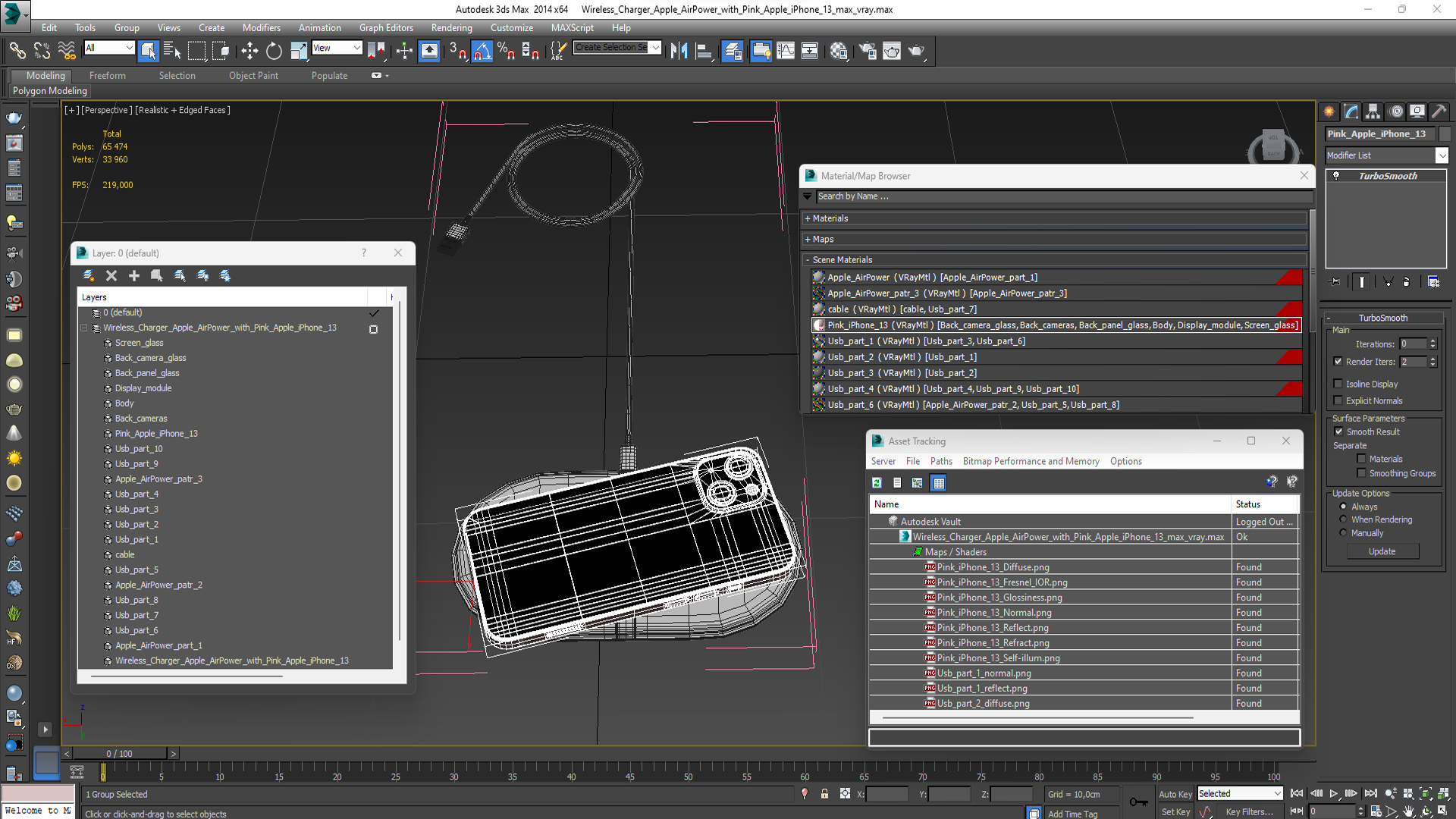Open the Rendering menu
Image resolution: width=1456 pixels, height=819 pixels.
(451, 28)
